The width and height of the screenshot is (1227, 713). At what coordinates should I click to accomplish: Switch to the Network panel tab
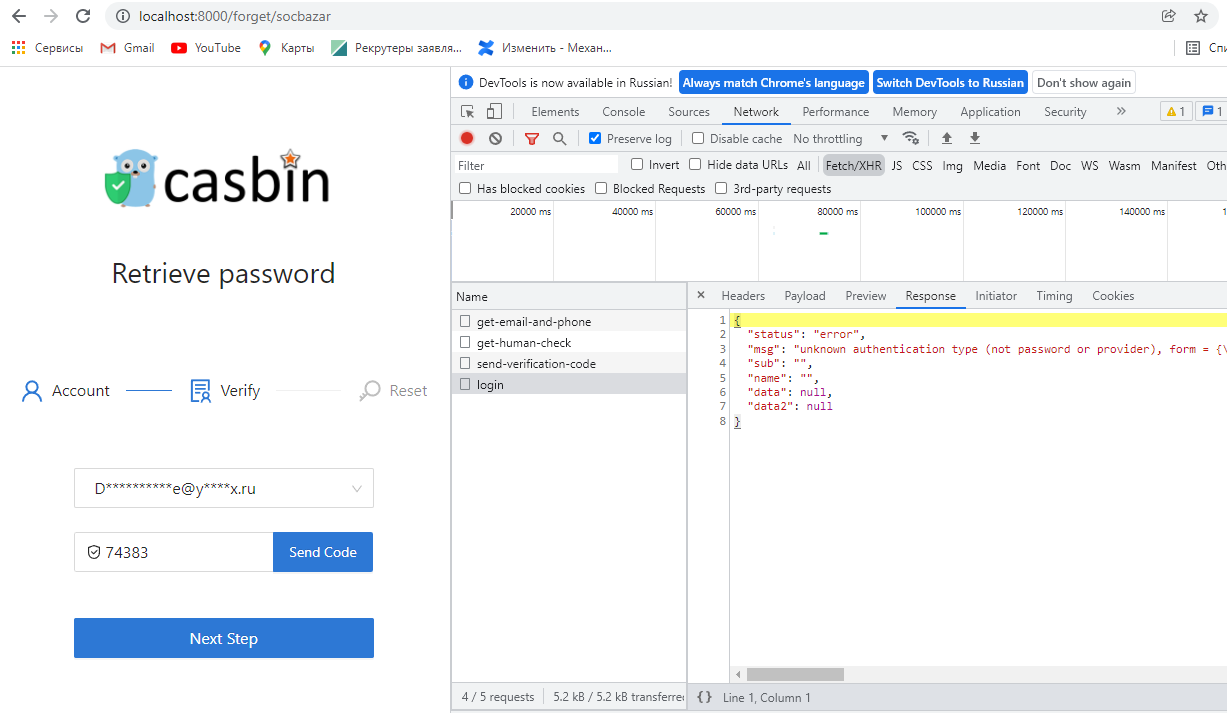[756, 111]
